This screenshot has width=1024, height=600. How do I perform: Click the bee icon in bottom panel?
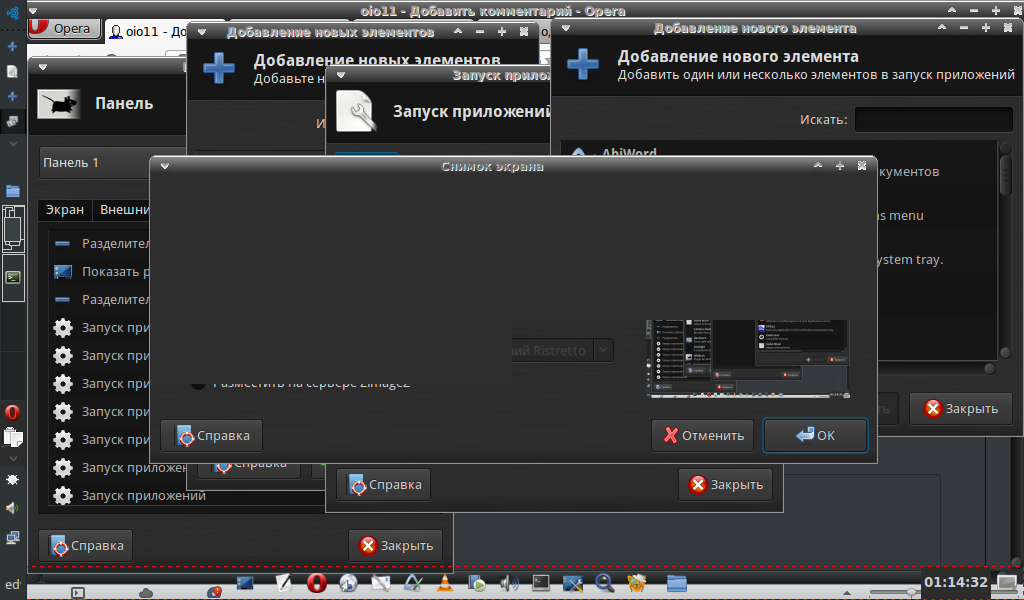(x=637, y=582)
